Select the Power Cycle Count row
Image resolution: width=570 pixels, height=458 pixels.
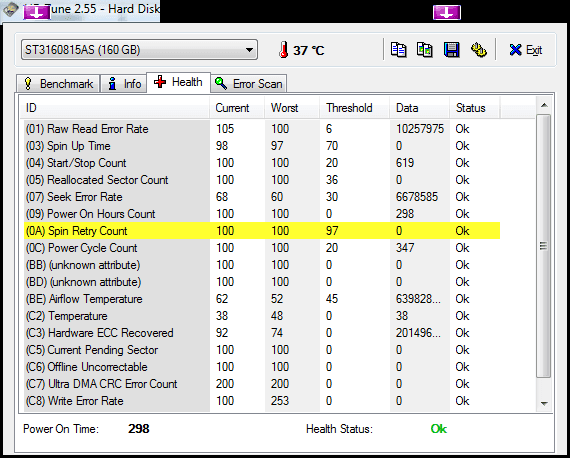[262, 248]
